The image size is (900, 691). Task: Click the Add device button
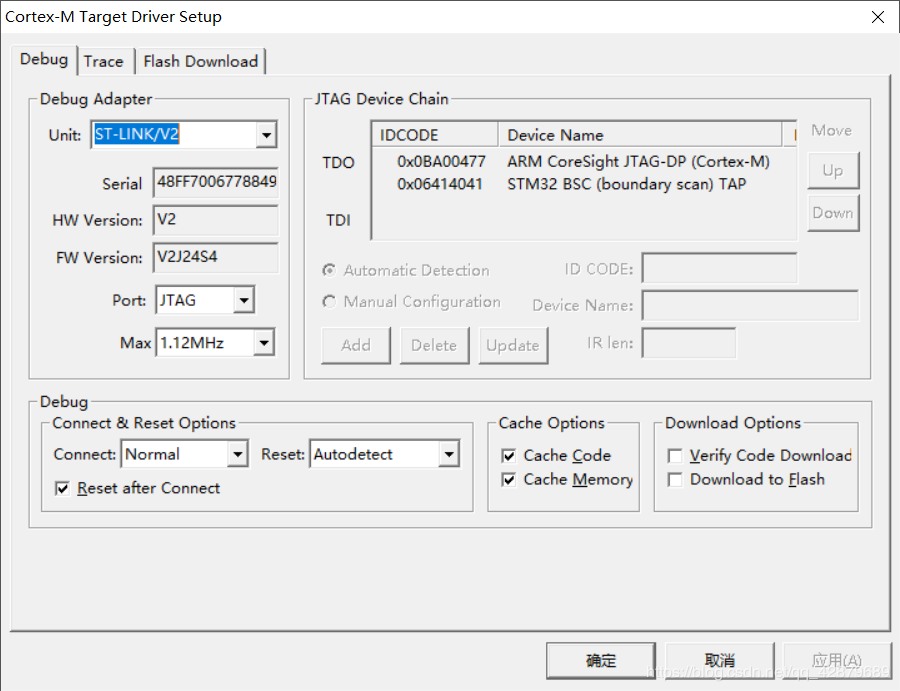pyautogui.click(x=356, y=346)
